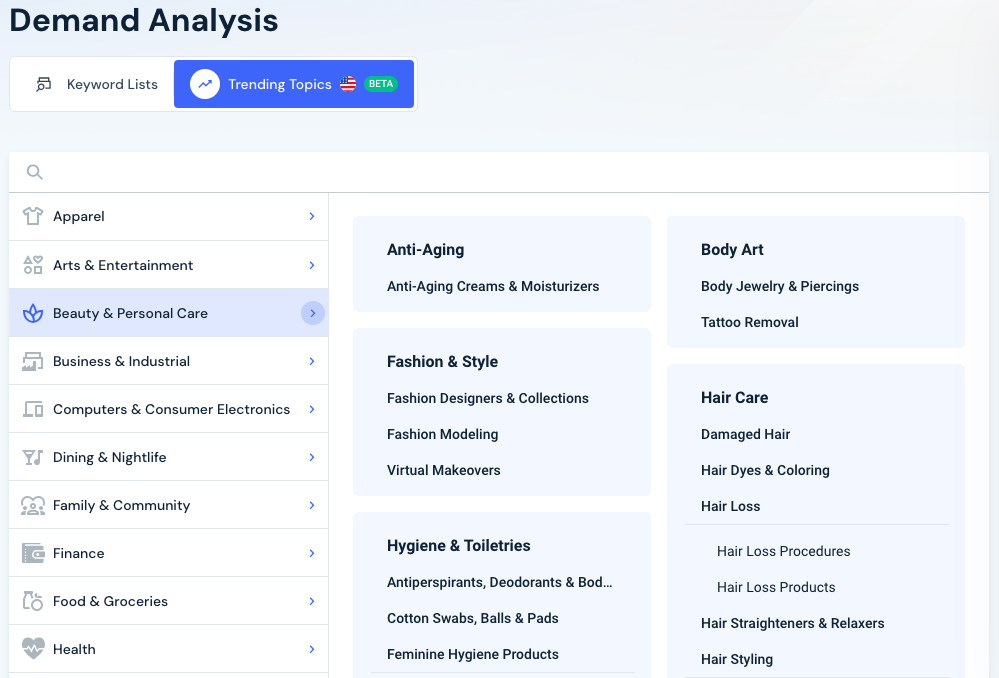999x678 pixels.
Task: Expand Business & Industrial chevron
Action: point(312,361)
